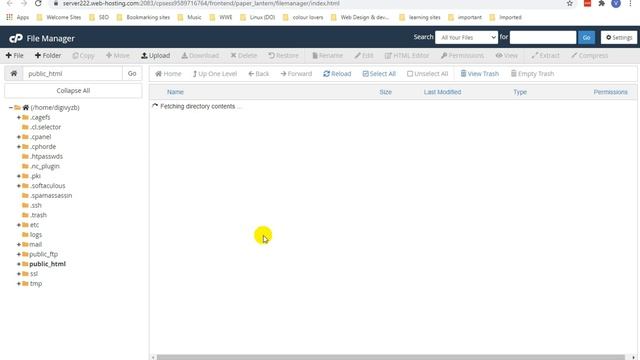640x360 pixels.
Task: Click the Edit toolbar button
Action: pos(364,56)
